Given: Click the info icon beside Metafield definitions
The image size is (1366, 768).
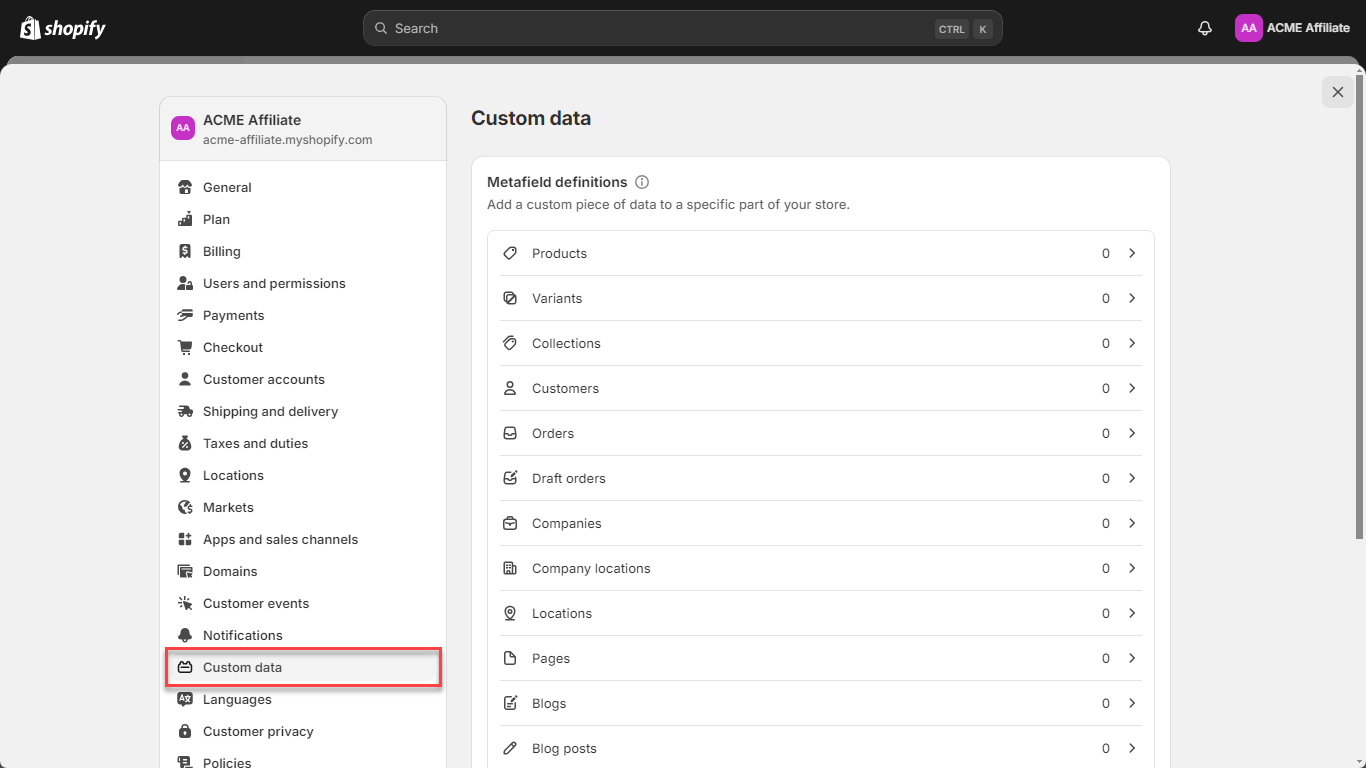Looking at the screenshot, I should 642,182.
